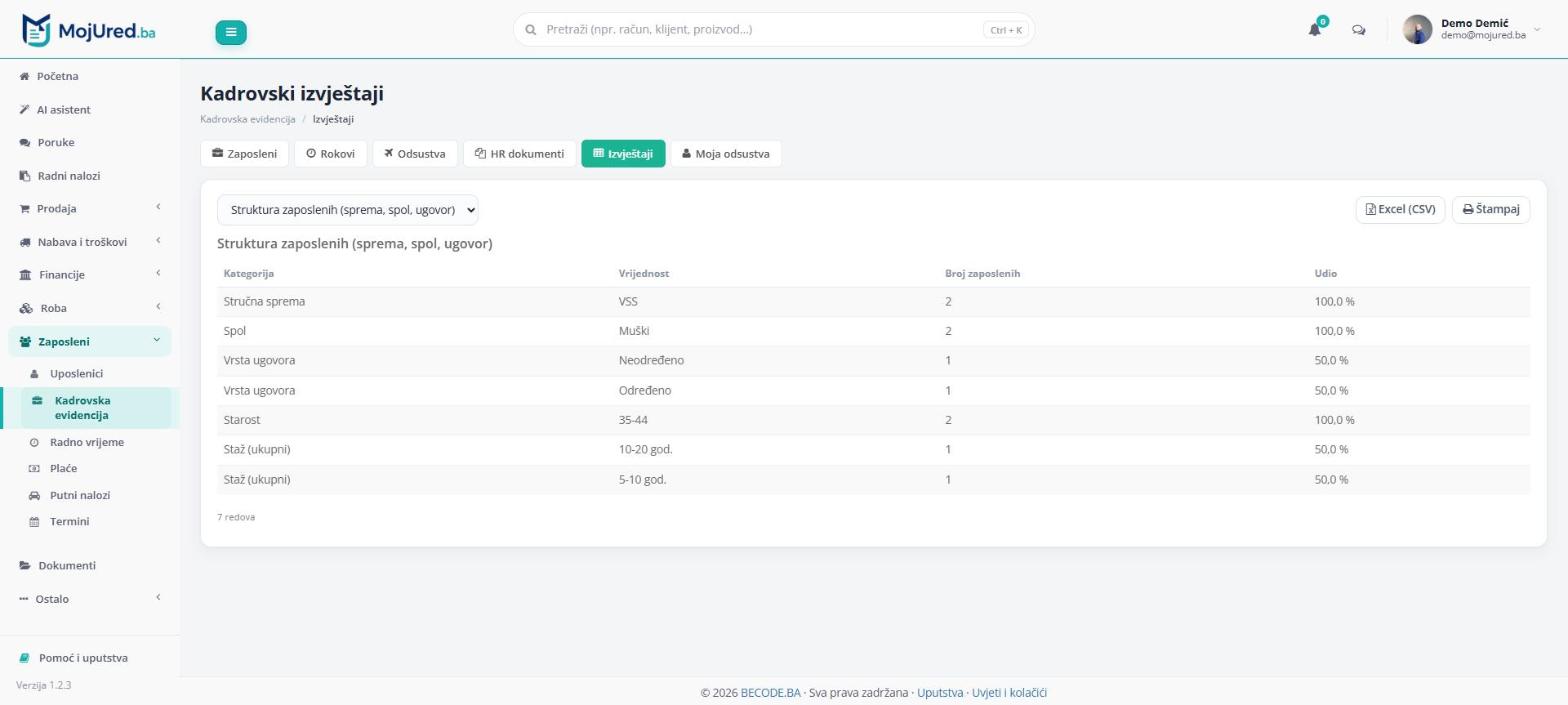Toggle the sidebar hamburger menu button
Image resolution: width=1568 pixels, height=705 pixels.
[x=231, y=32]
